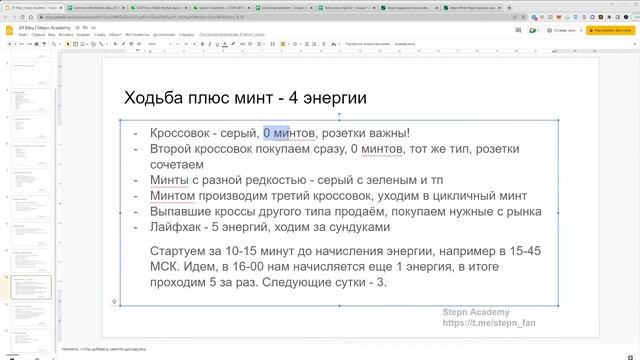Image resolution: width=640 pixels, height=360 pixels.
Task: Open the highlight color marker tool
Action: point(233,44)
